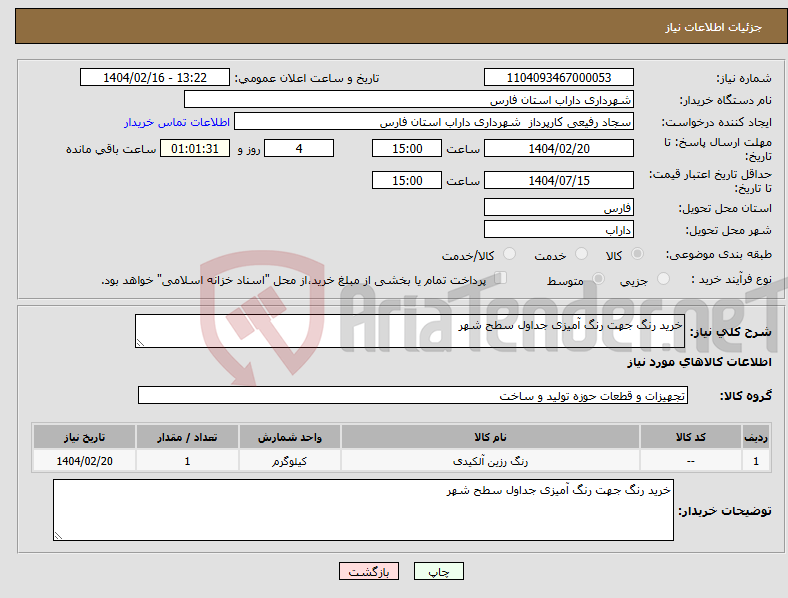Click the price validity hour 15:00 field
This screenshot has width=788, height=598.
407,180
